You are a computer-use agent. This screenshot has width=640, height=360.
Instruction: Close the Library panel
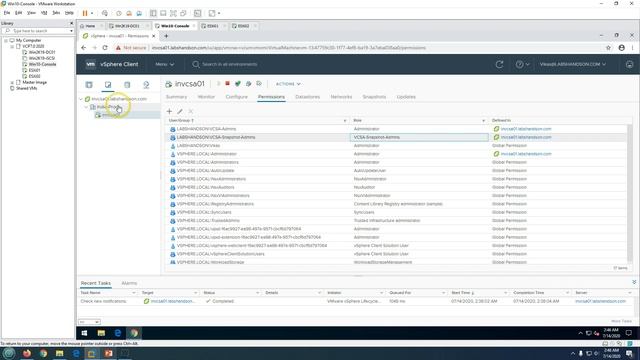point(71,23)
